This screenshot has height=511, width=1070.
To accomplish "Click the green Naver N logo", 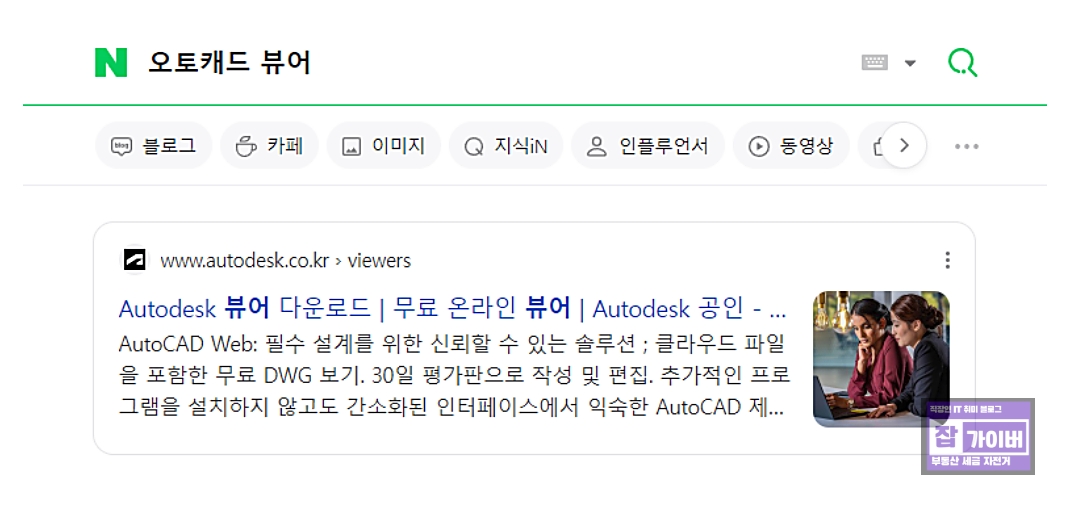I will click(111, 63).
